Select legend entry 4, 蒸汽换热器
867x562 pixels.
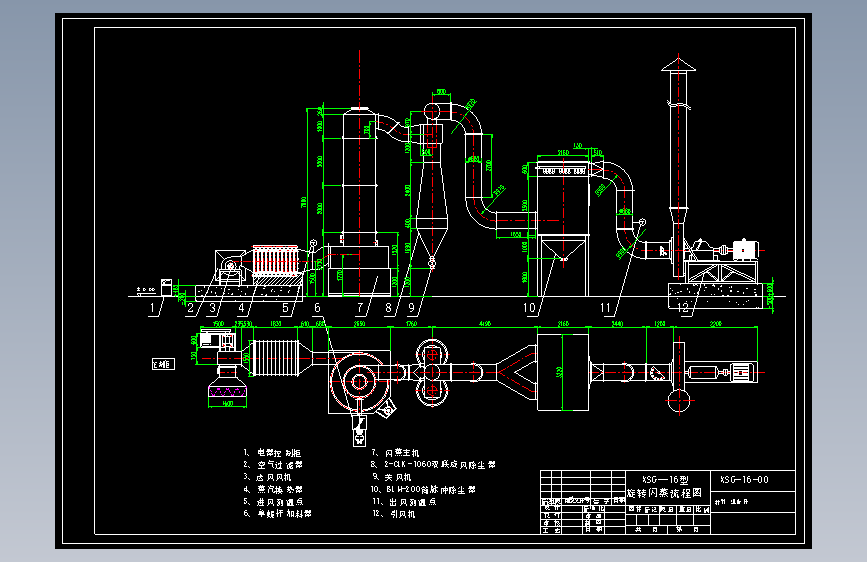(273, 490)
